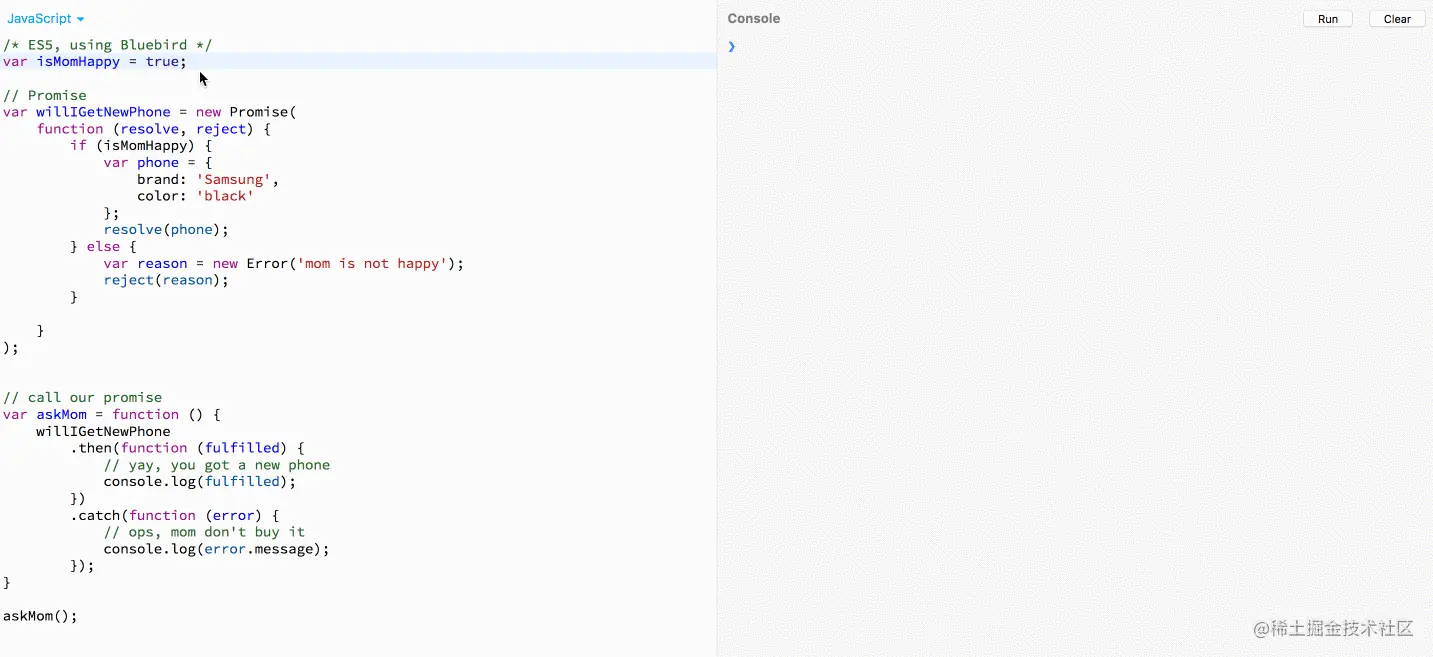The image size is (1433, 657).
Task: Click the 'console.log(error.message);' line
Action: (x=216, y=549)
